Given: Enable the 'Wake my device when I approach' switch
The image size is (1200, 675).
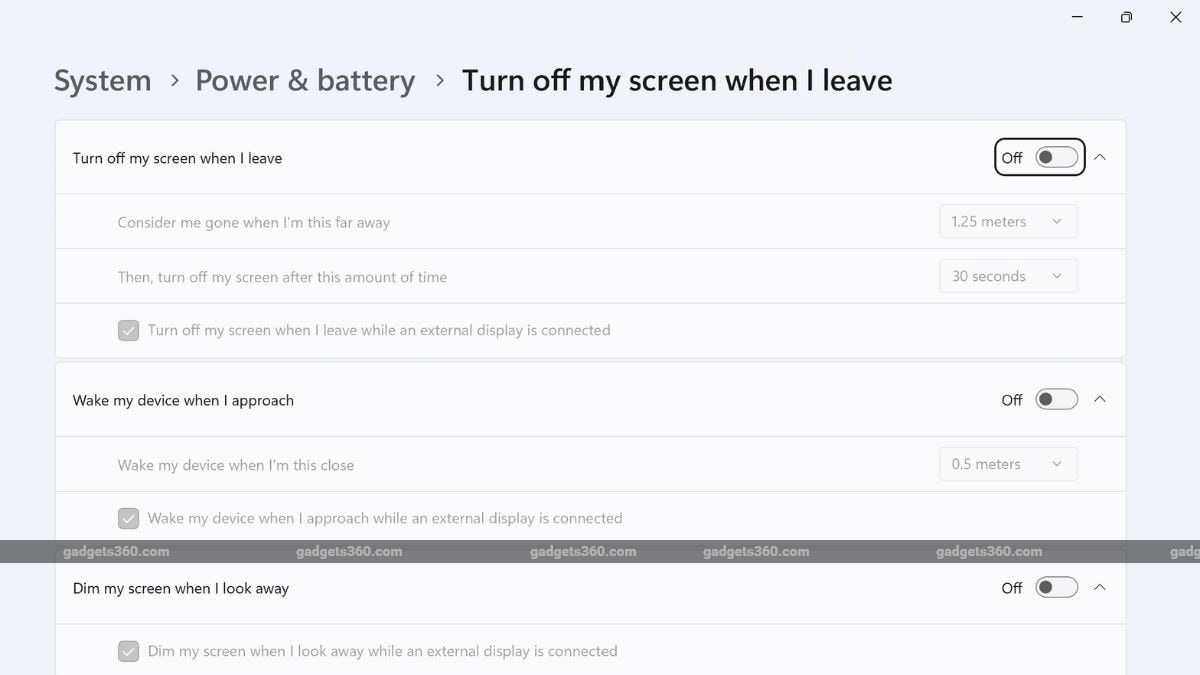Looking at the screenshot, I should coord(1056,399).
